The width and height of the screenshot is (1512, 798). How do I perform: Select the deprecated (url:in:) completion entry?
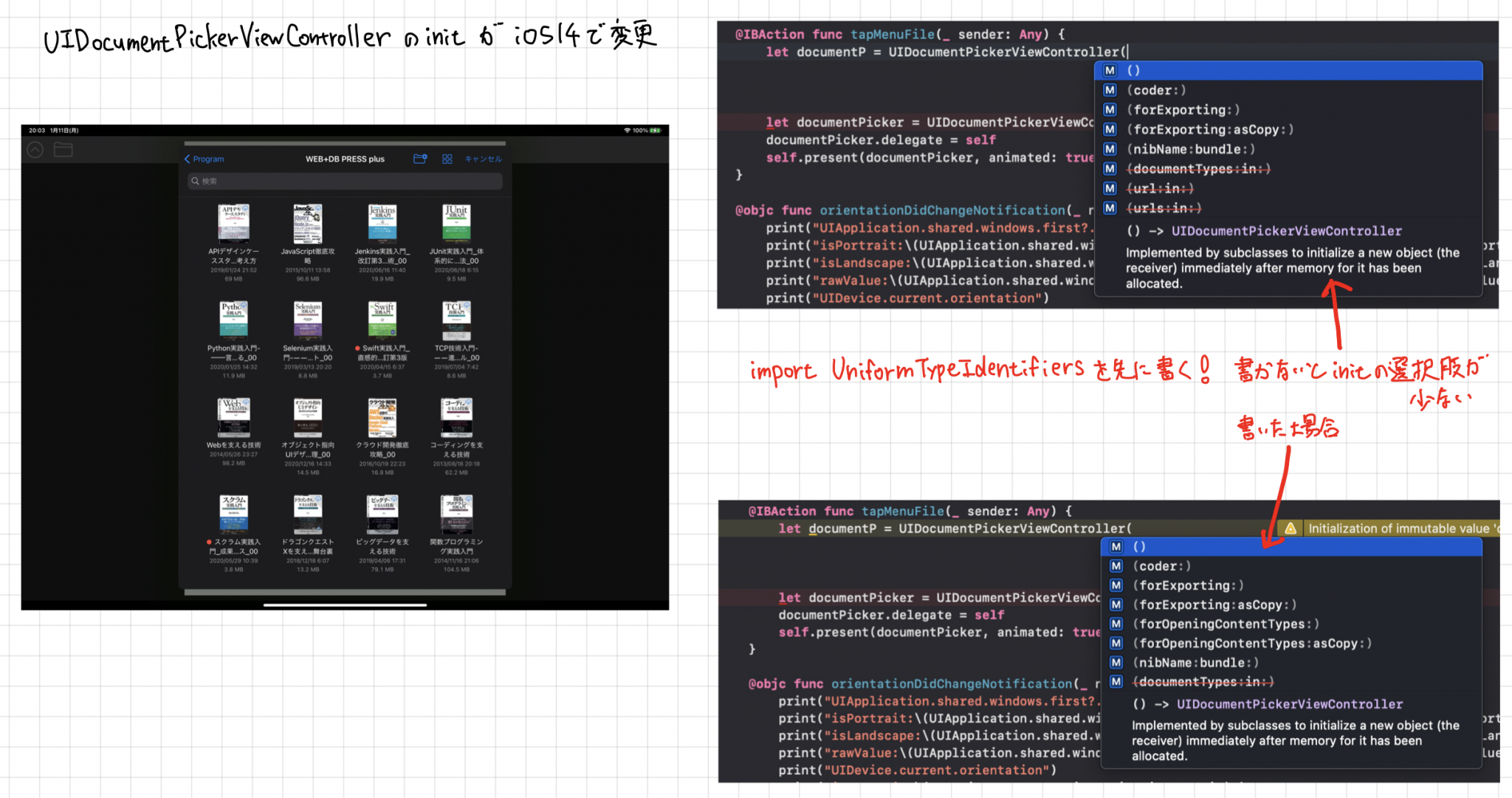tap(1161, 188)
